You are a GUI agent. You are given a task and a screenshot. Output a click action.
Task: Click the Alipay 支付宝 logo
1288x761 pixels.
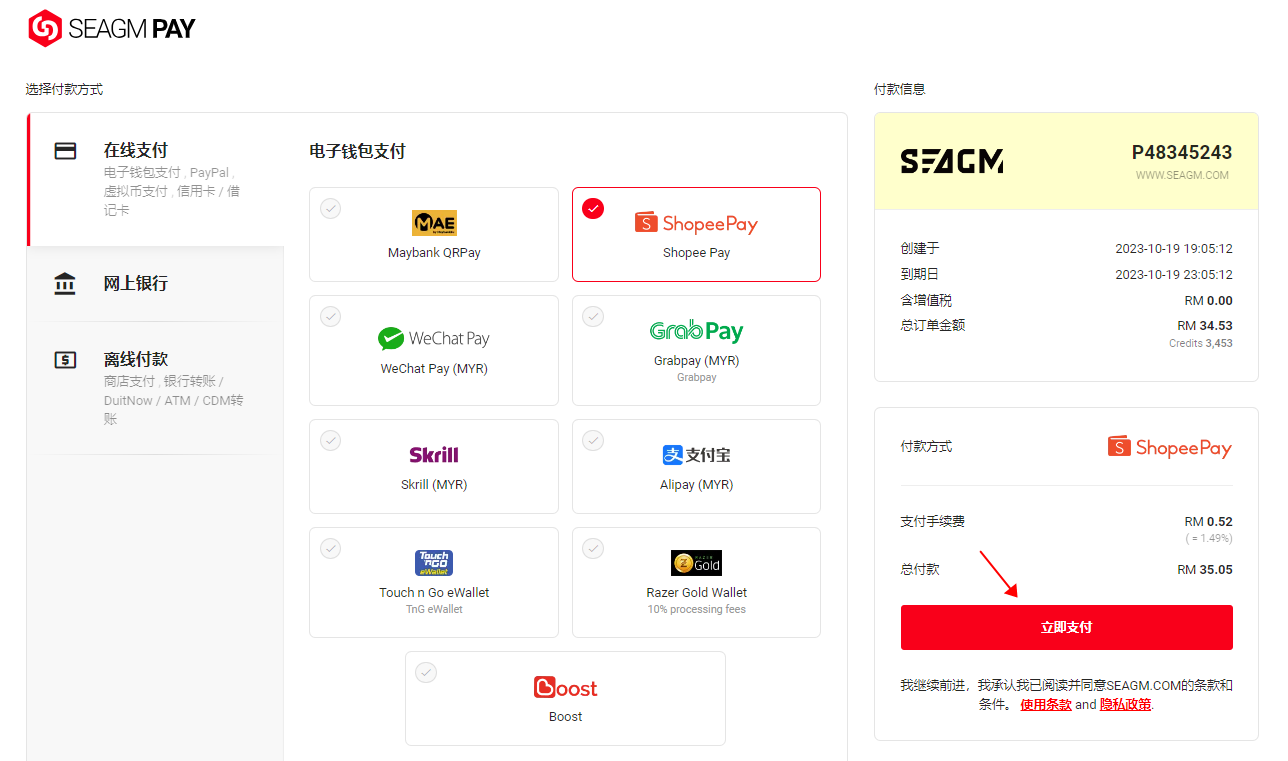point(696,455)
